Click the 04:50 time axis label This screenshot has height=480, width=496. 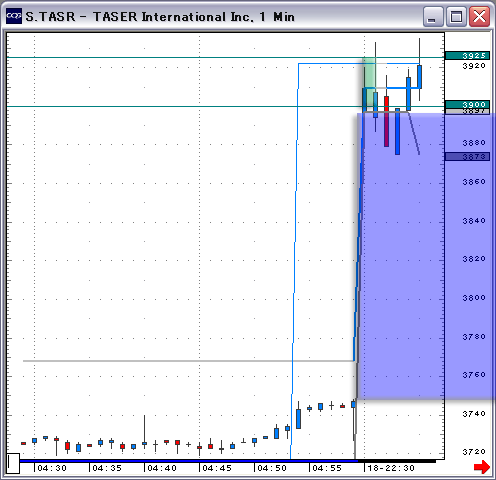click(272, 468)
